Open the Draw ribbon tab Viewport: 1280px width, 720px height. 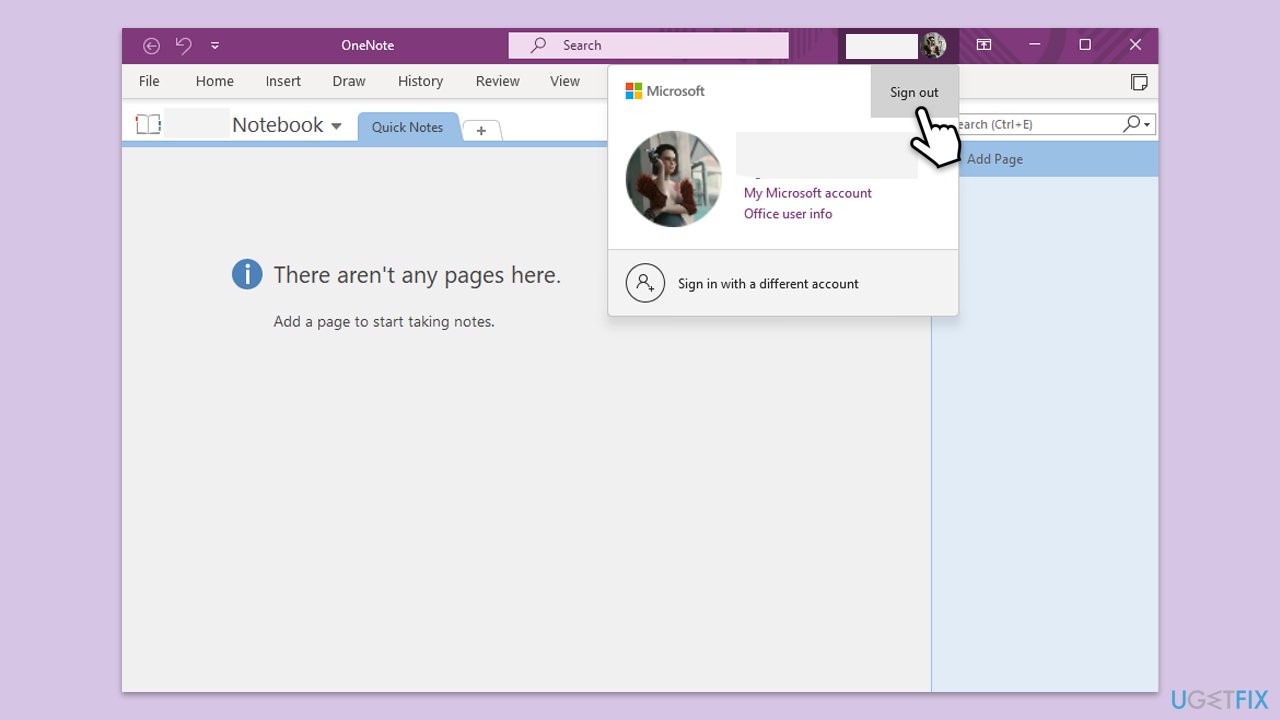click(x=349, y=81)
